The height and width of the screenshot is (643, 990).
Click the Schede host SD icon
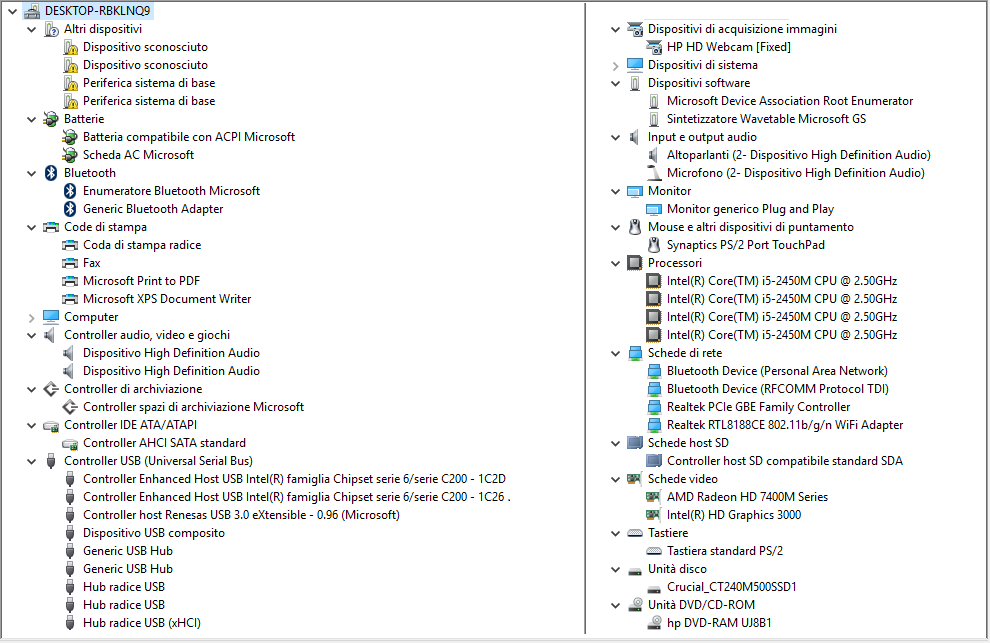635,443
